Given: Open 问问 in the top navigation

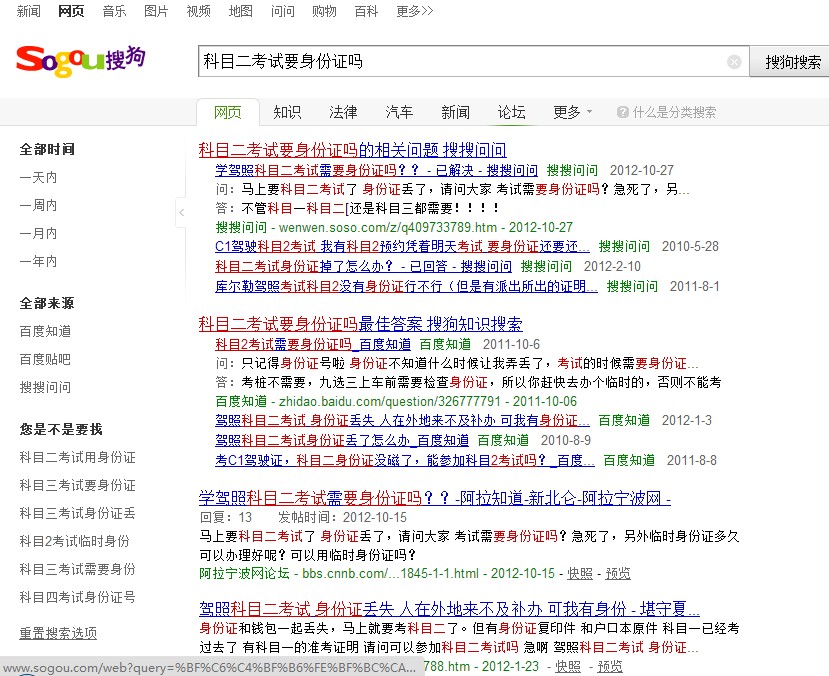Looking at the screenshot, I should (282, 11).
